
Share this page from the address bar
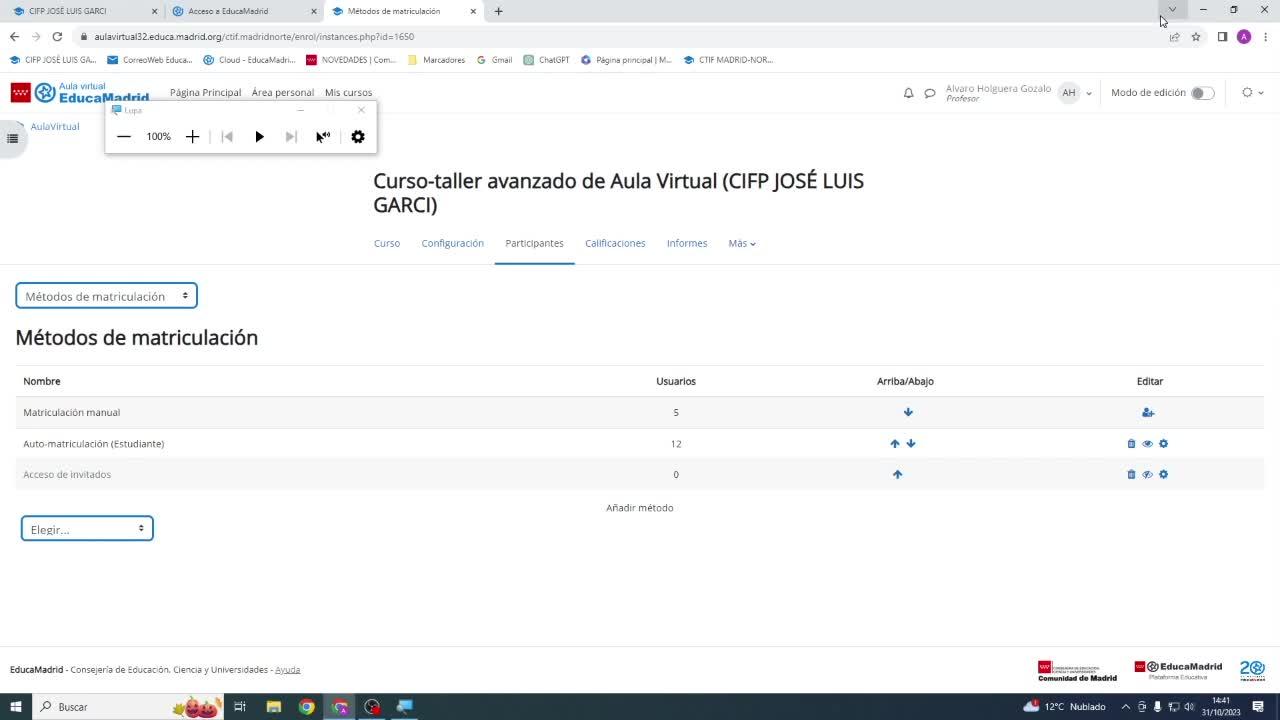[x=1175, y=37]
